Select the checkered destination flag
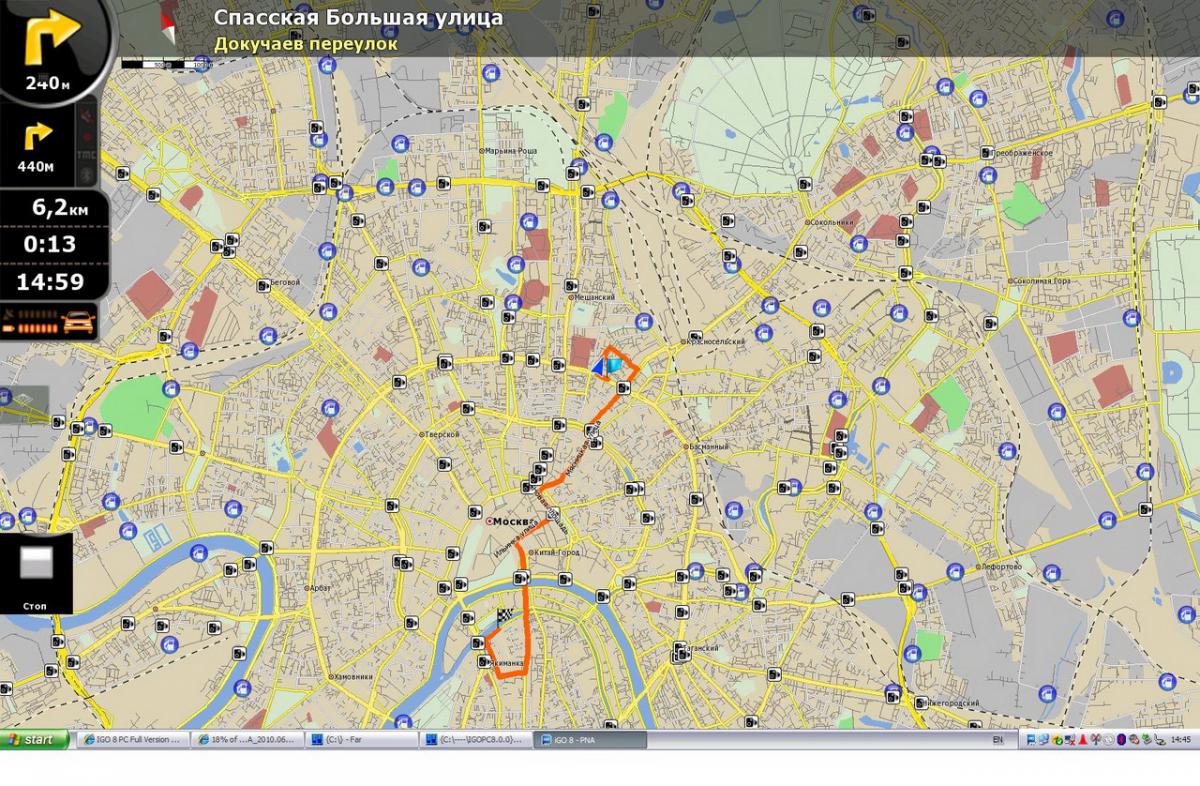Screen dimensions: 1200x786 (504, 617)
